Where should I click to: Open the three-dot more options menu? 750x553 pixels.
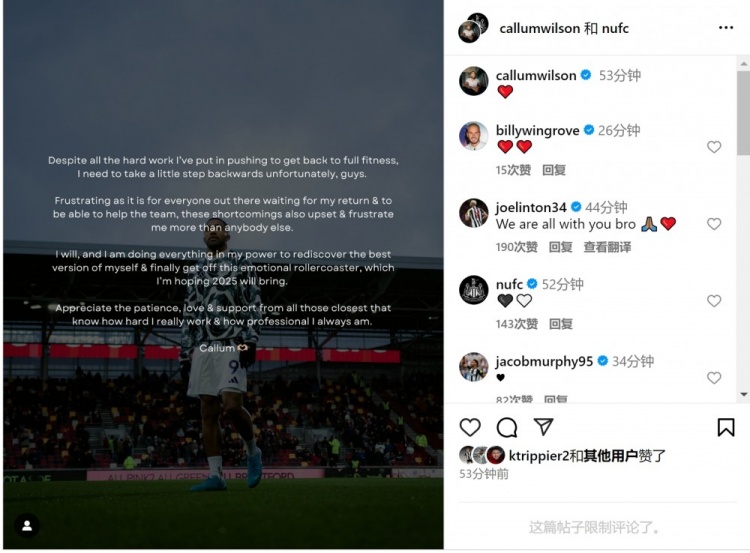[x=726, y=28]
